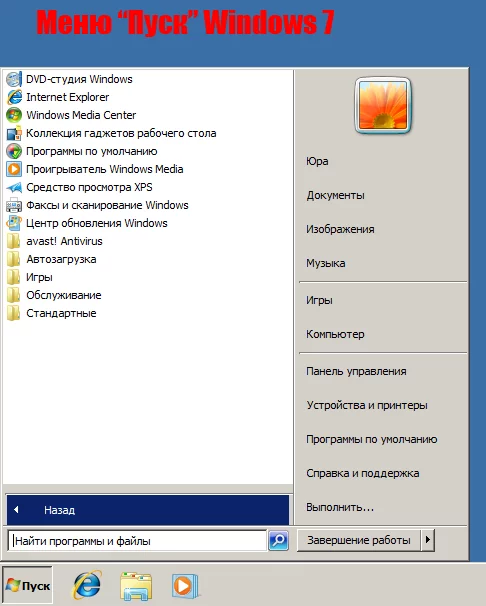Open Справка и поддержка

click(362, 473)
